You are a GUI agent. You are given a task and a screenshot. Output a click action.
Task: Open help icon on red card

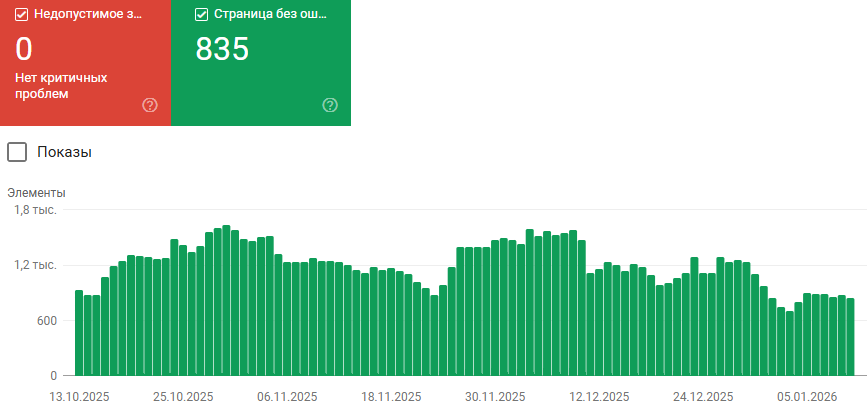pos(150,105)
